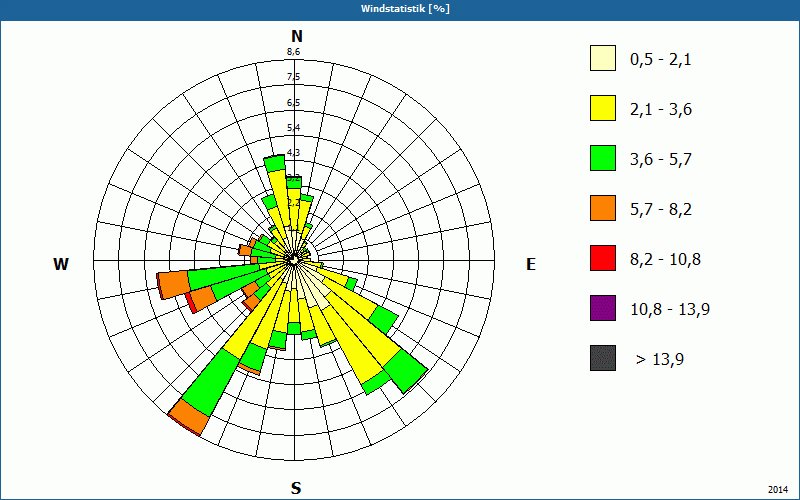
Task: Click the dark gray > 13,9 legend swatch
Action: 603,358
